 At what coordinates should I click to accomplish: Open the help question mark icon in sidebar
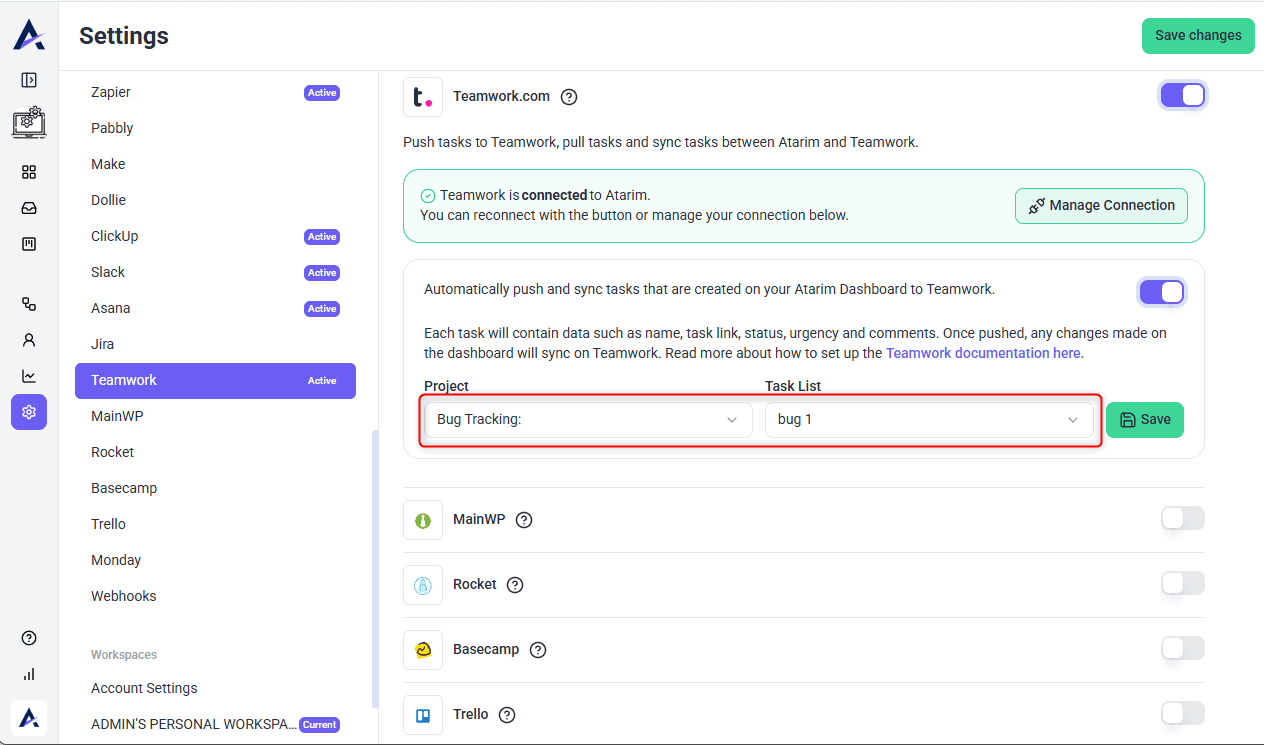tap(29, 638)
